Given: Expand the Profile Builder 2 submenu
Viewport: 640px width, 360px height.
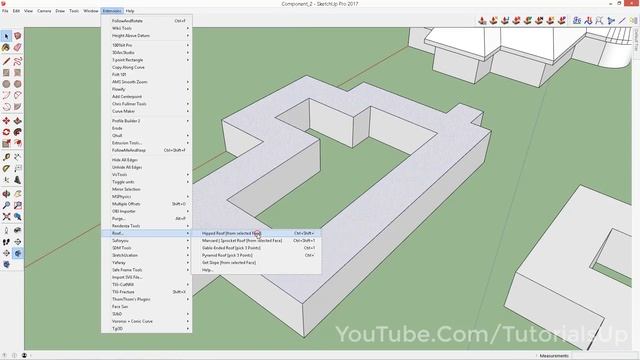Looking at the screenshot, I should point(147,121).
